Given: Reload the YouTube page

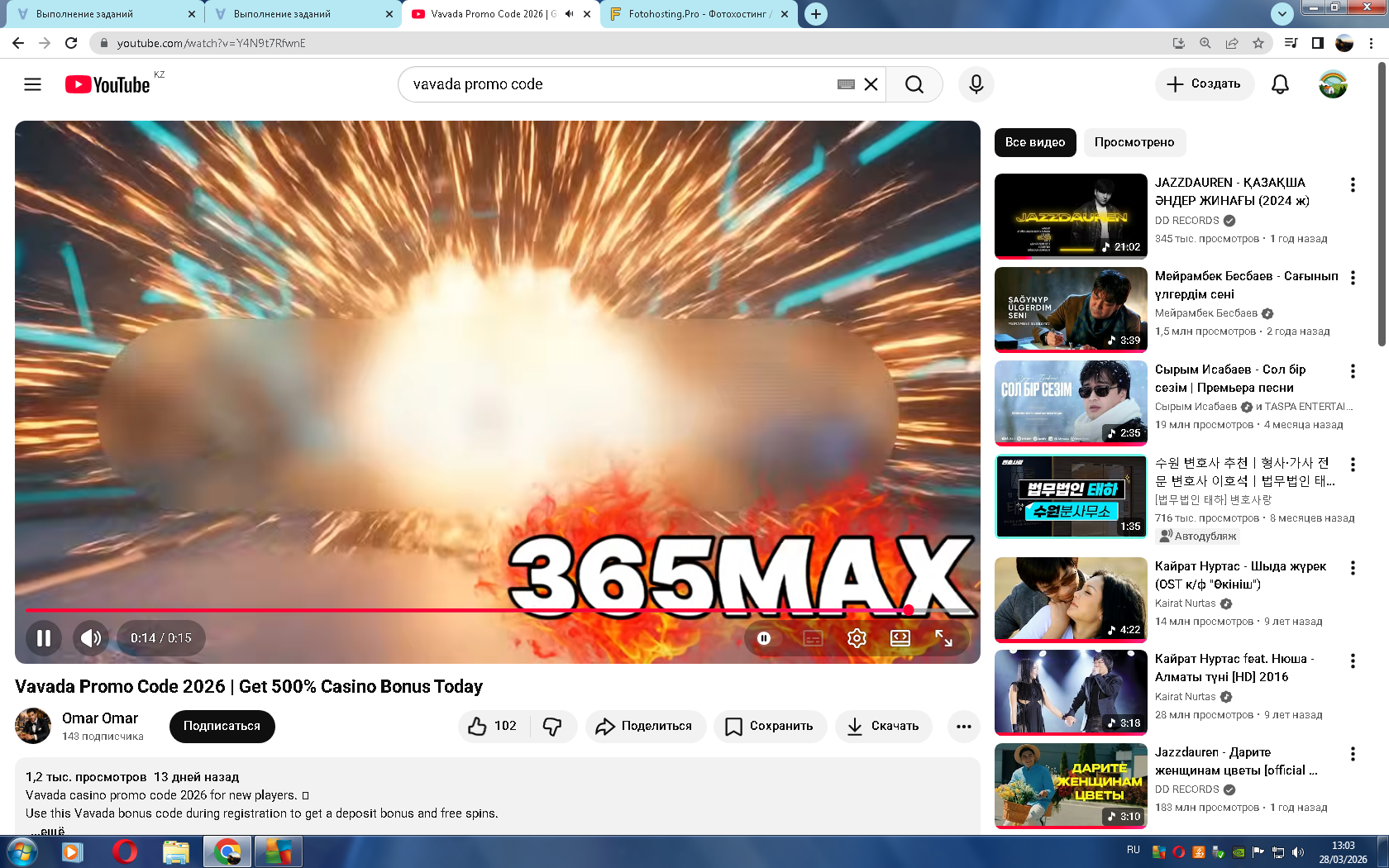Looking at the screenshot, I should (71, 43).
